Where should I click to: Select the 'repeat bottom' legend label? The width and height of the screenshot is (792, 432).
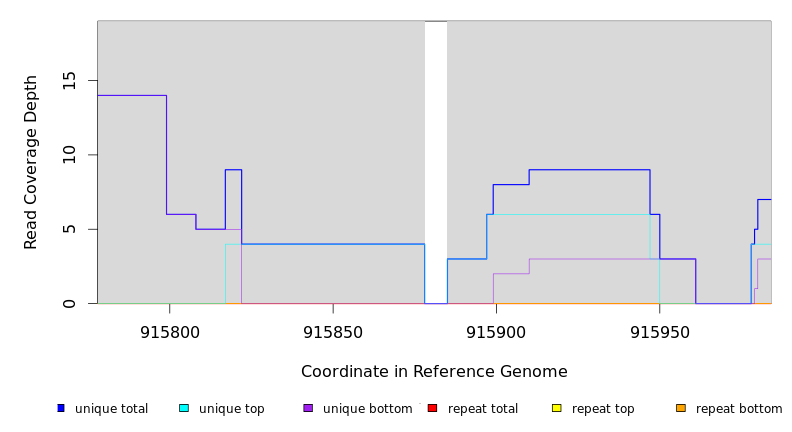pos(739,409)
